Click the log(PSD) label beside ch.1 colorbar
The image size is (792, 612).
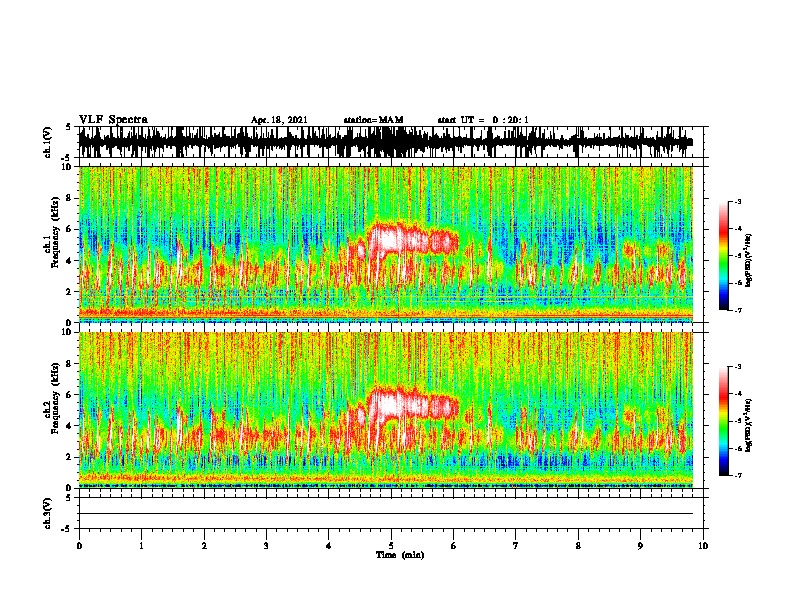pos(748,260)
